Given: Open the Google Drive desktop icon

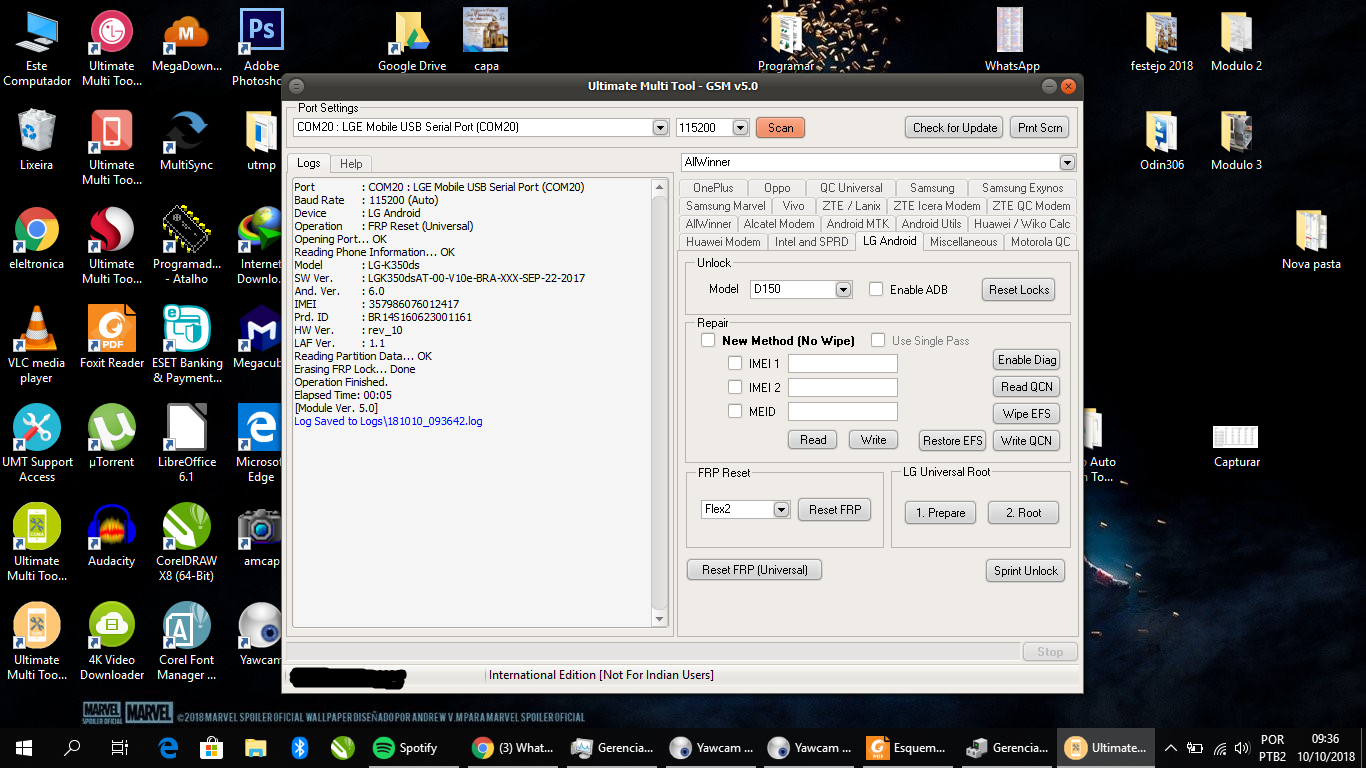Looking at the screenshot, I should coord(412,42).
